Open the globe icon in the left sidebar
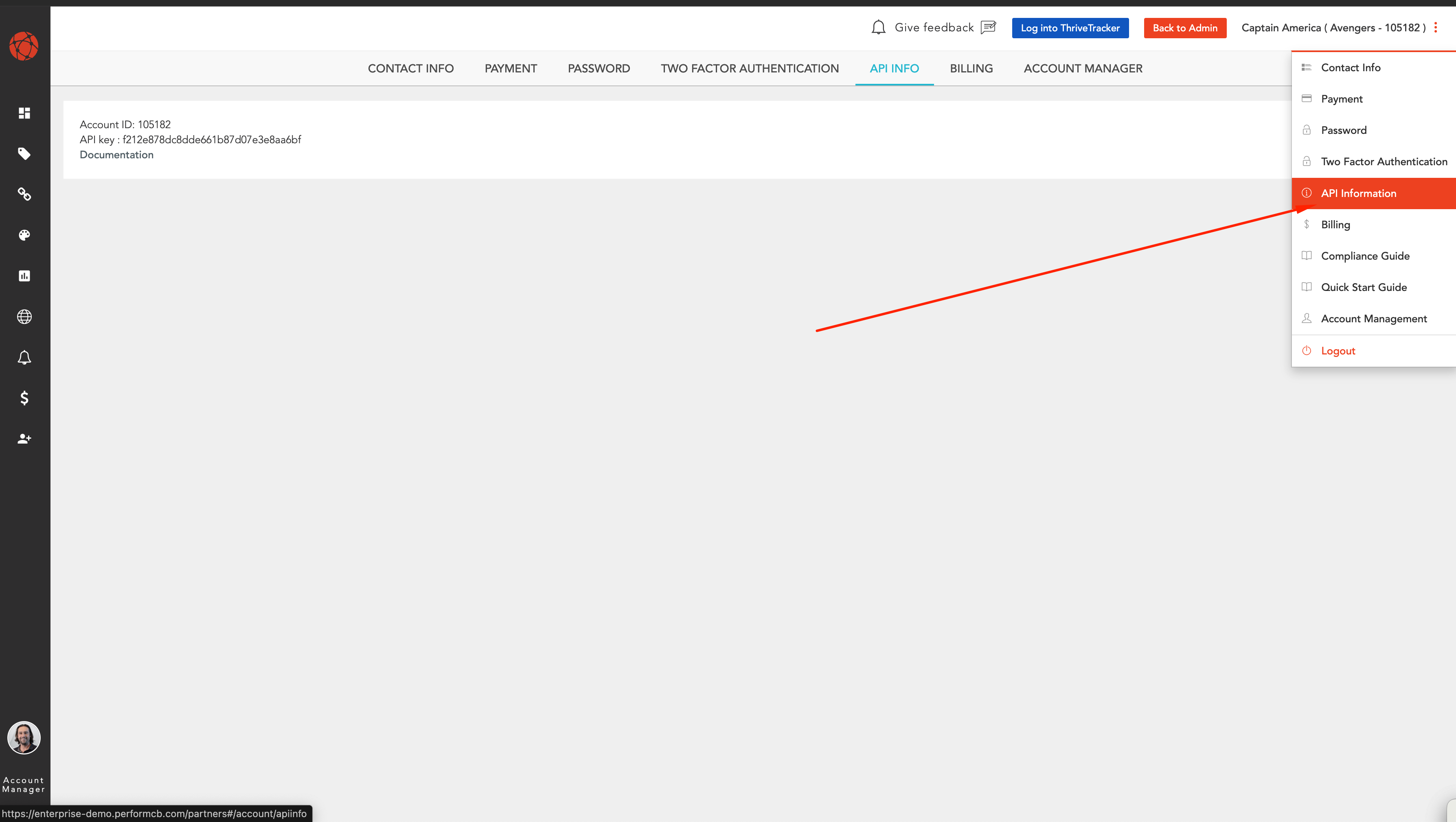 point(24,316)
